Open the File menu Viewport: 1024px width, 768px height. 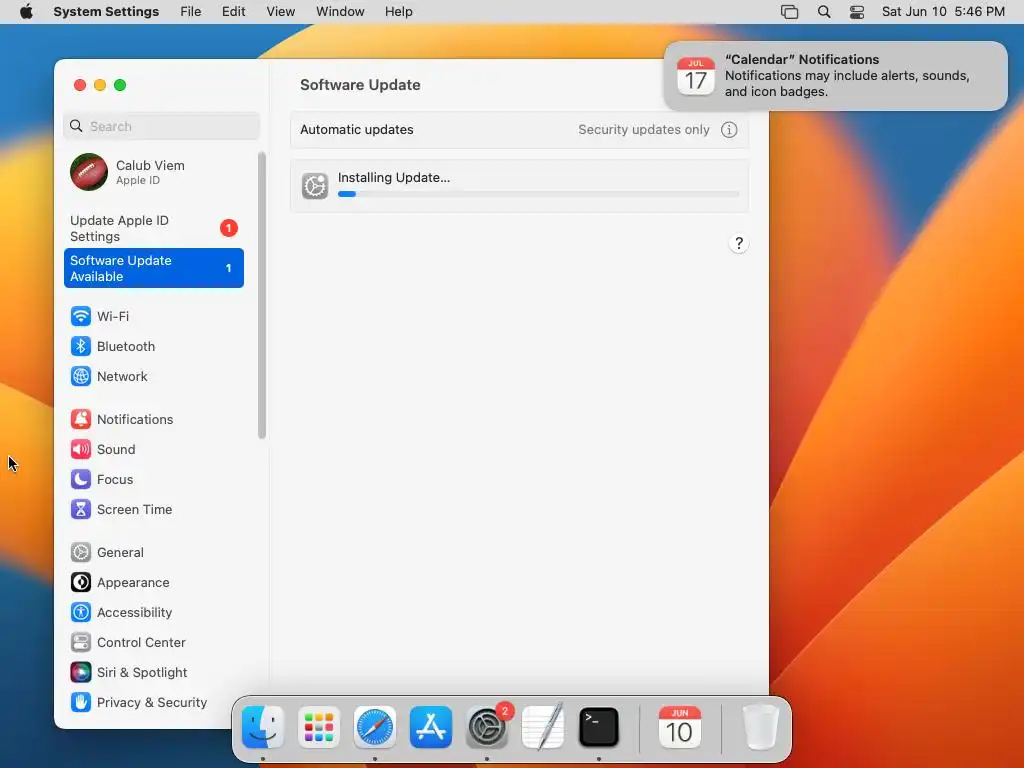tap(191, 12)
